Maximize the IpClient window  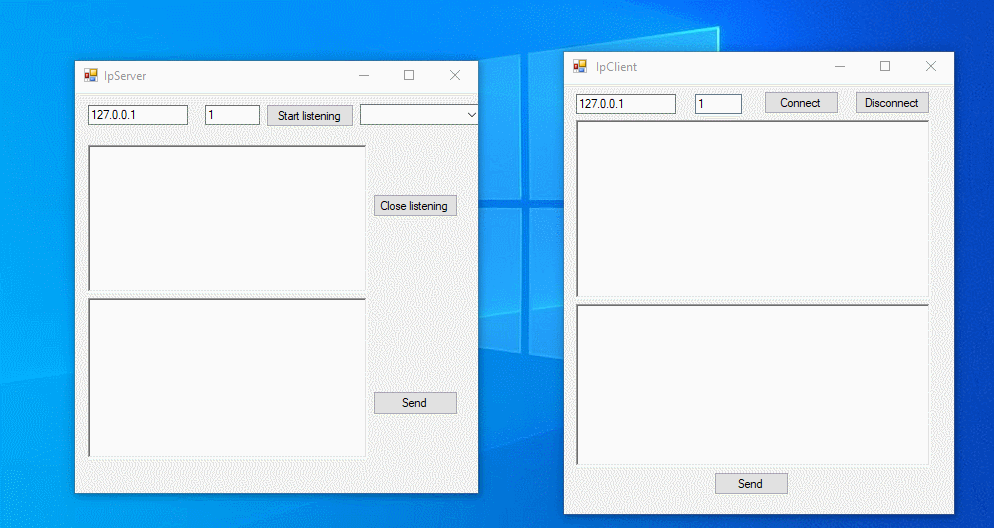pos(885,67)
